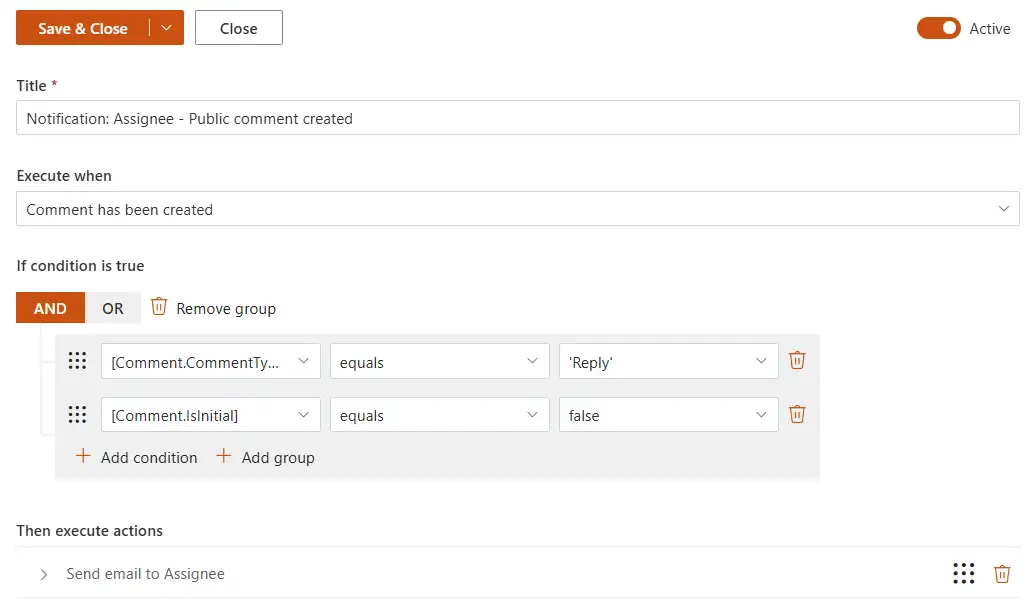Screen dimensions: 1035x608
Task: Open the equals operator dropdown for IsInitial row
Action: [440, 415]
